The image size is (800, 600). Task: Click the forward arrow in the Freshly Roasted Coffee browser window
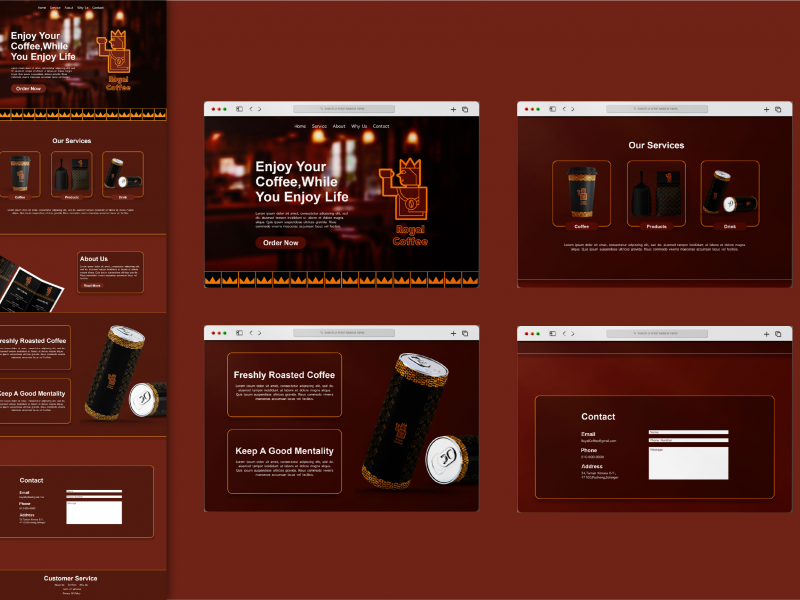pyautogui.click(x=260, y=333)
